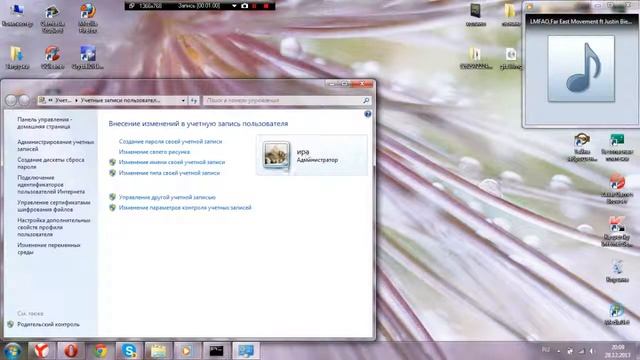
Task: Open 'Подключение идентификаторов пользователей Интернета'
Action: tap(51, 184)
